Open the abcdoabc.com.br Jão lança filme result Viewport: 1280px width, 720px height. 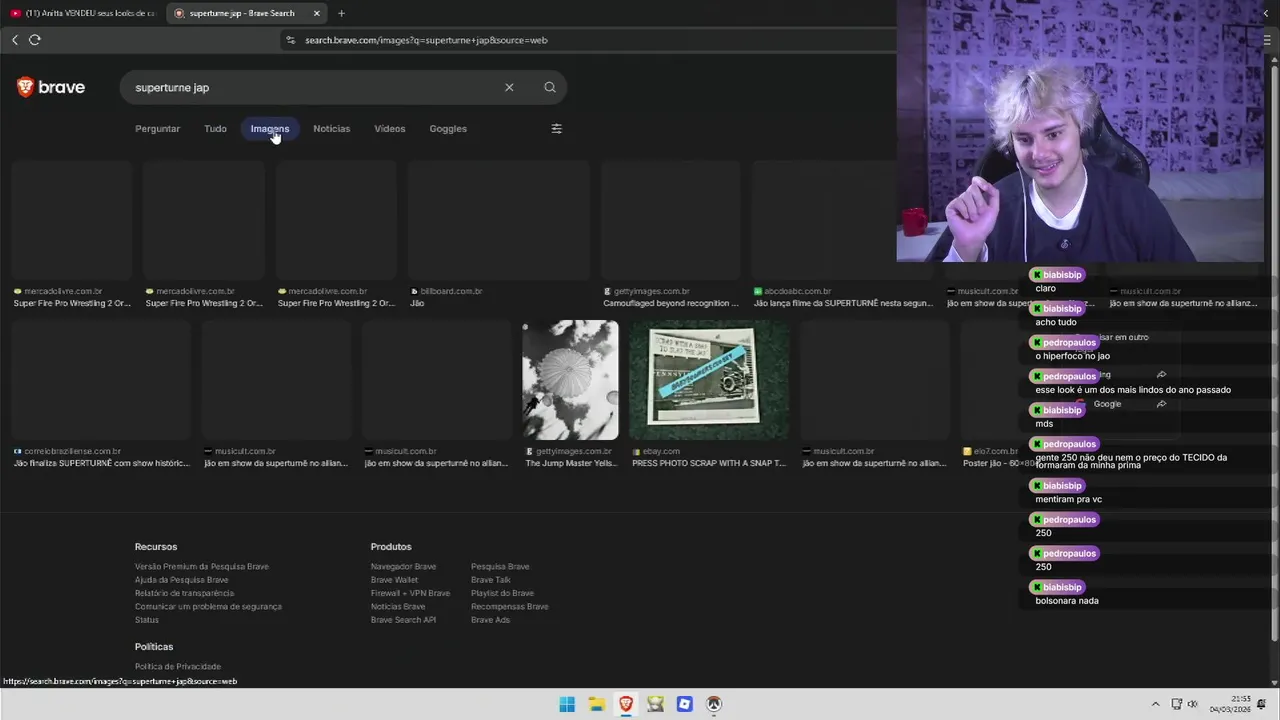[x=843, y=234]
